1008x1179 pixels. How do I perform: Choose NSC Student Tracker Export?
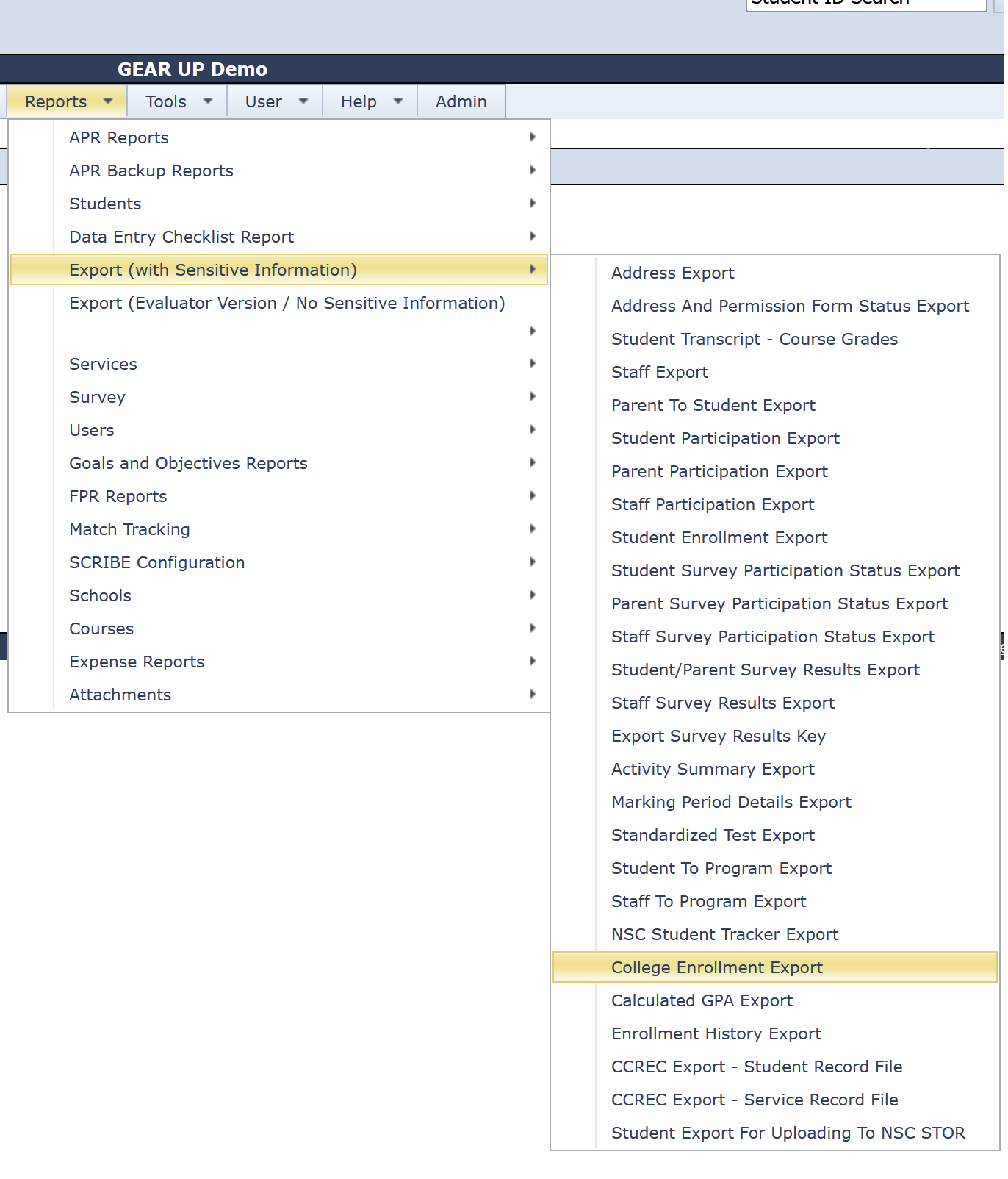(x=775, y=934)
